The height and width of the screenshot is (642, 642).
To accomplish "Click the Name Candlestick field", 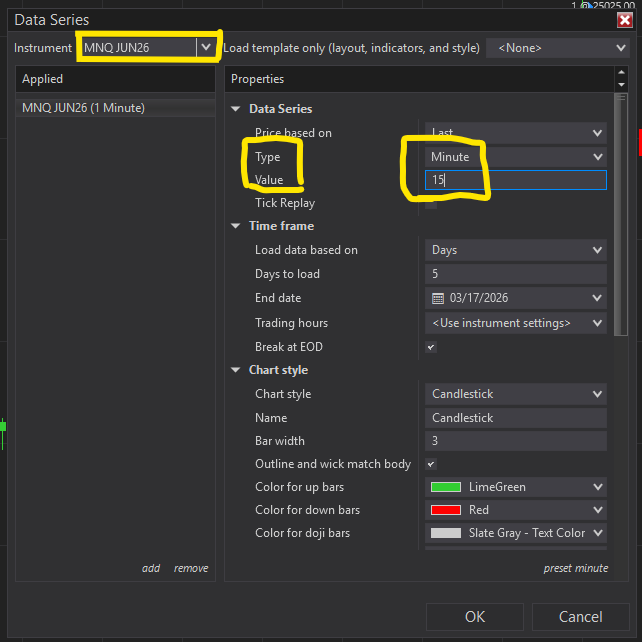I will [x=515, y=418].
